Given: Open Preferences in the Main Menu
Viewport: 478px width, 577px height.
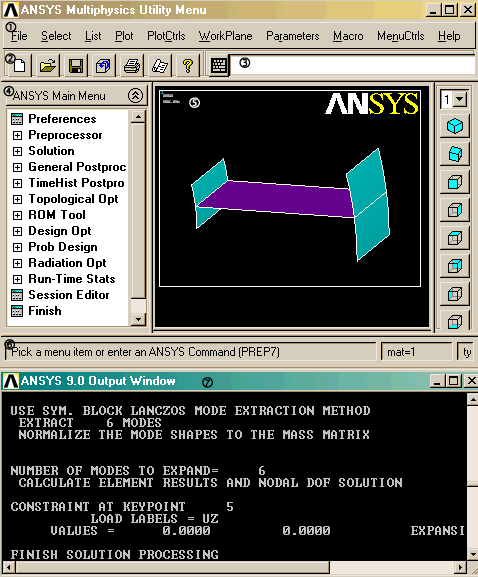Looking at the screenshot, I should click(62, 119).
